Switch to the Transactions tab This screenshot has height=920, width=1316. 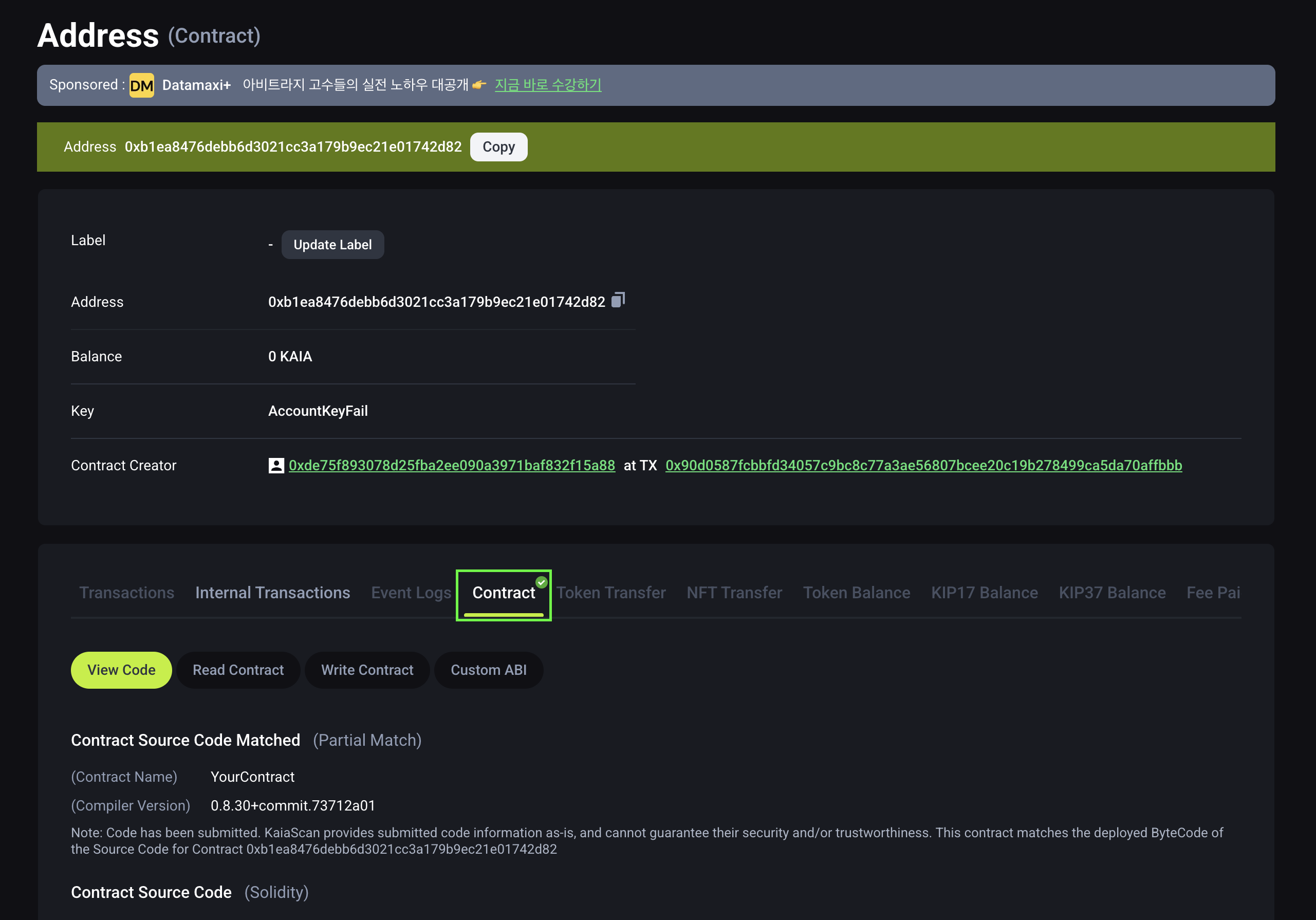[127, 593]
